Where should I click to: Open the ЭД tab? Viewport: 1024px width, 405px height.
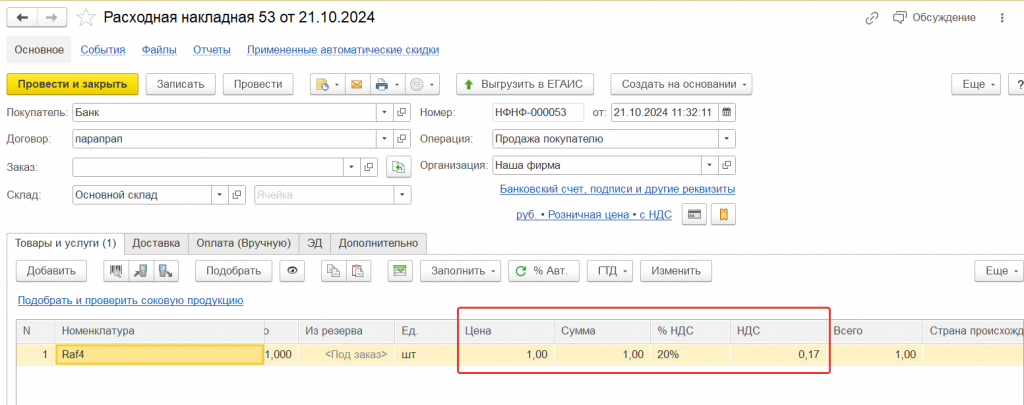[315, 243]
